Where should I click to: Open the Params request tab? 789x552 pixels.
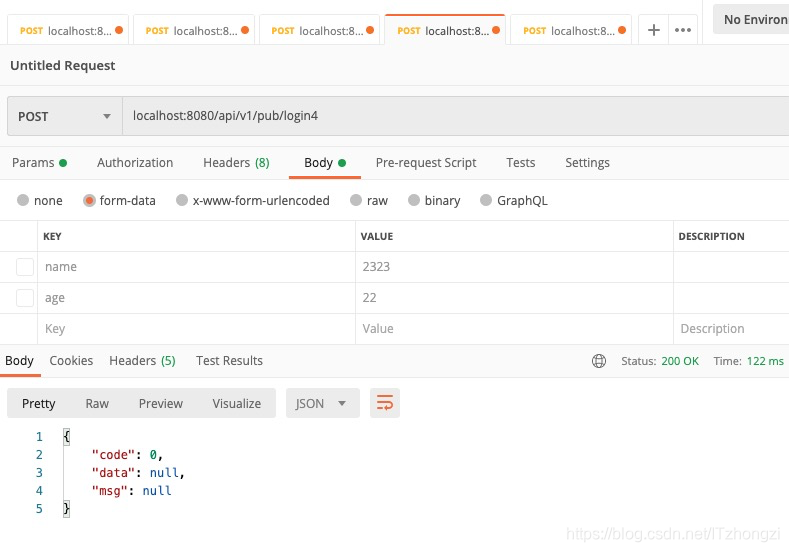(x=39, y=163)
